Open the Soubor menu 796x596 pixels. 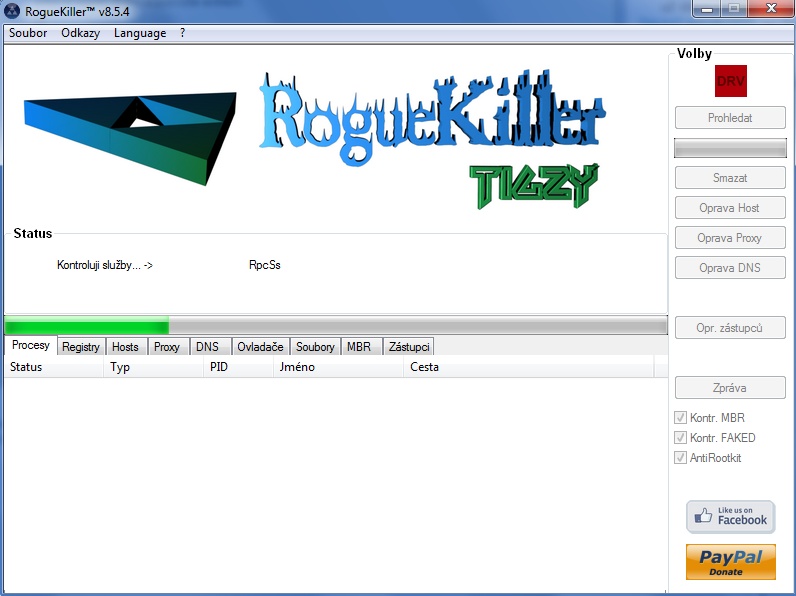pyautogui.click(x=28, y=33)
